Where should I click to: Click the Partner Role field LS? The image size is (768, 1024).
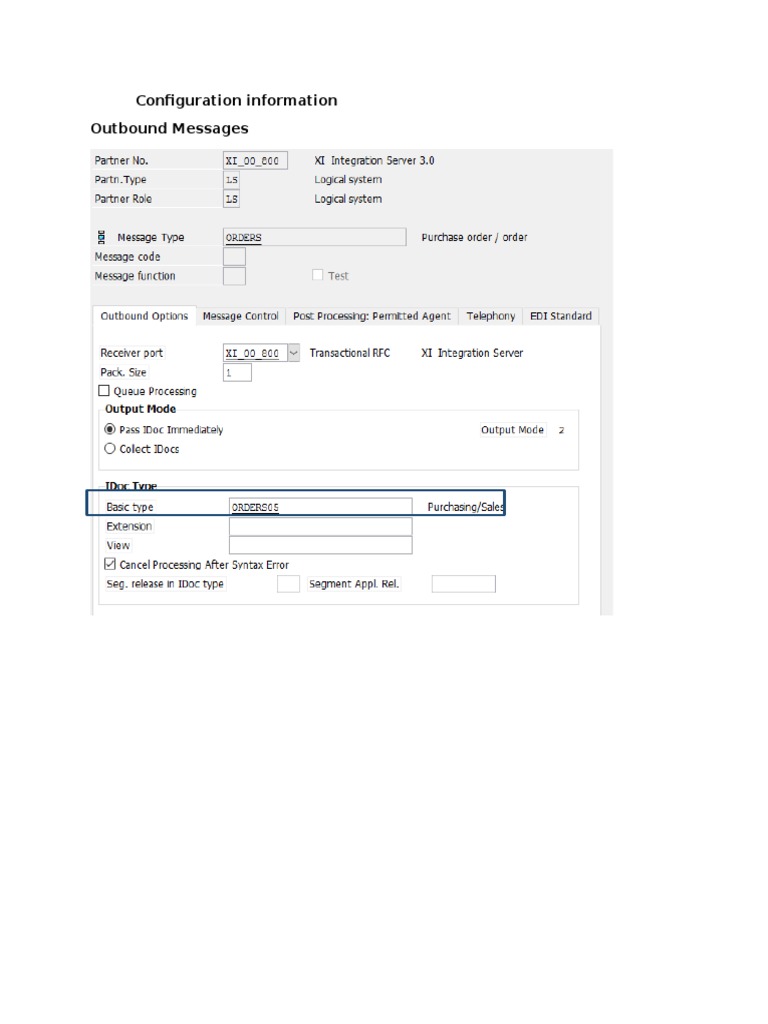coord(231,199)
